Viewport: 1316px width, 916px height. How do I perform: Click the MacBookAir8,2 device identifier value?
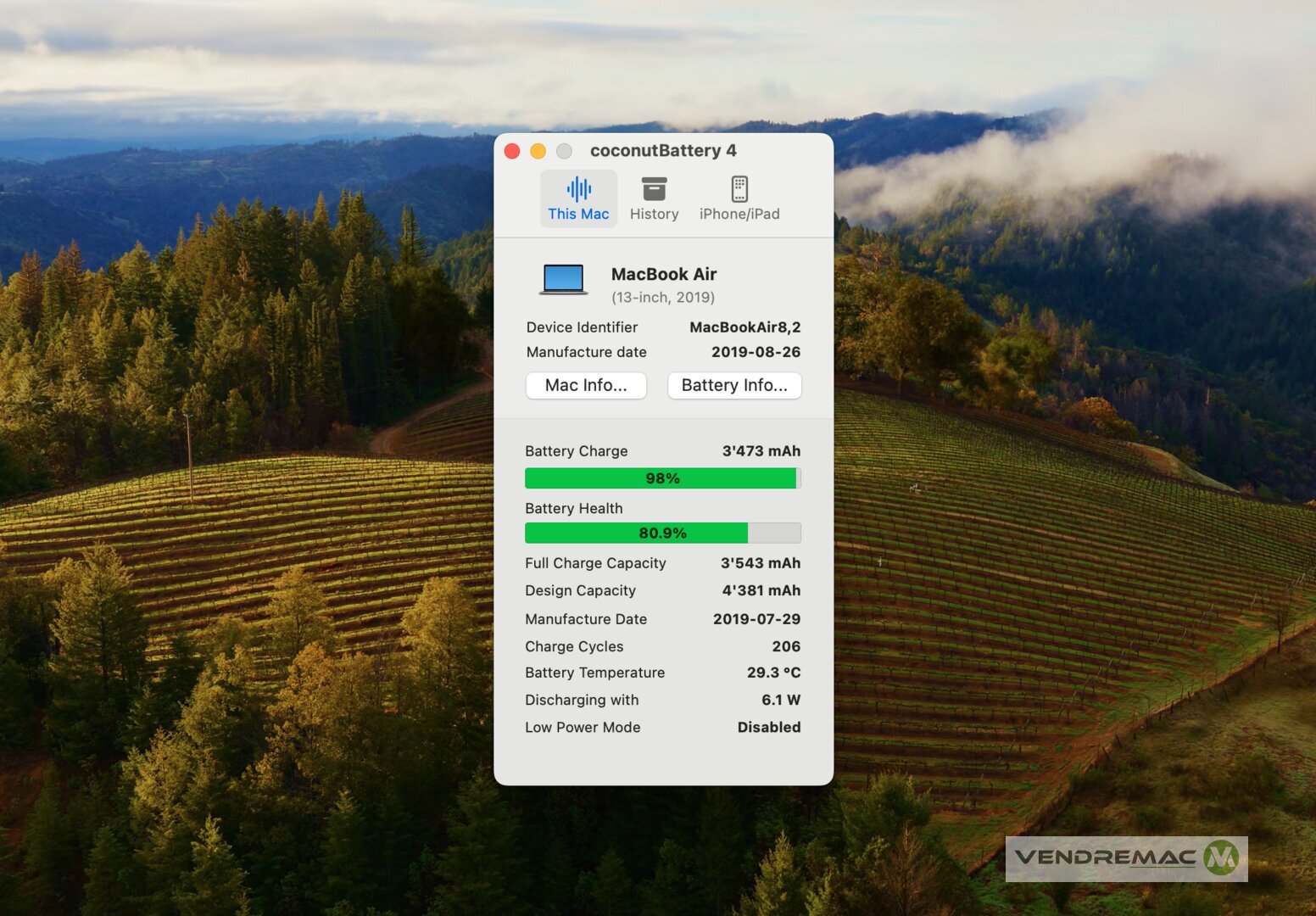744,327
